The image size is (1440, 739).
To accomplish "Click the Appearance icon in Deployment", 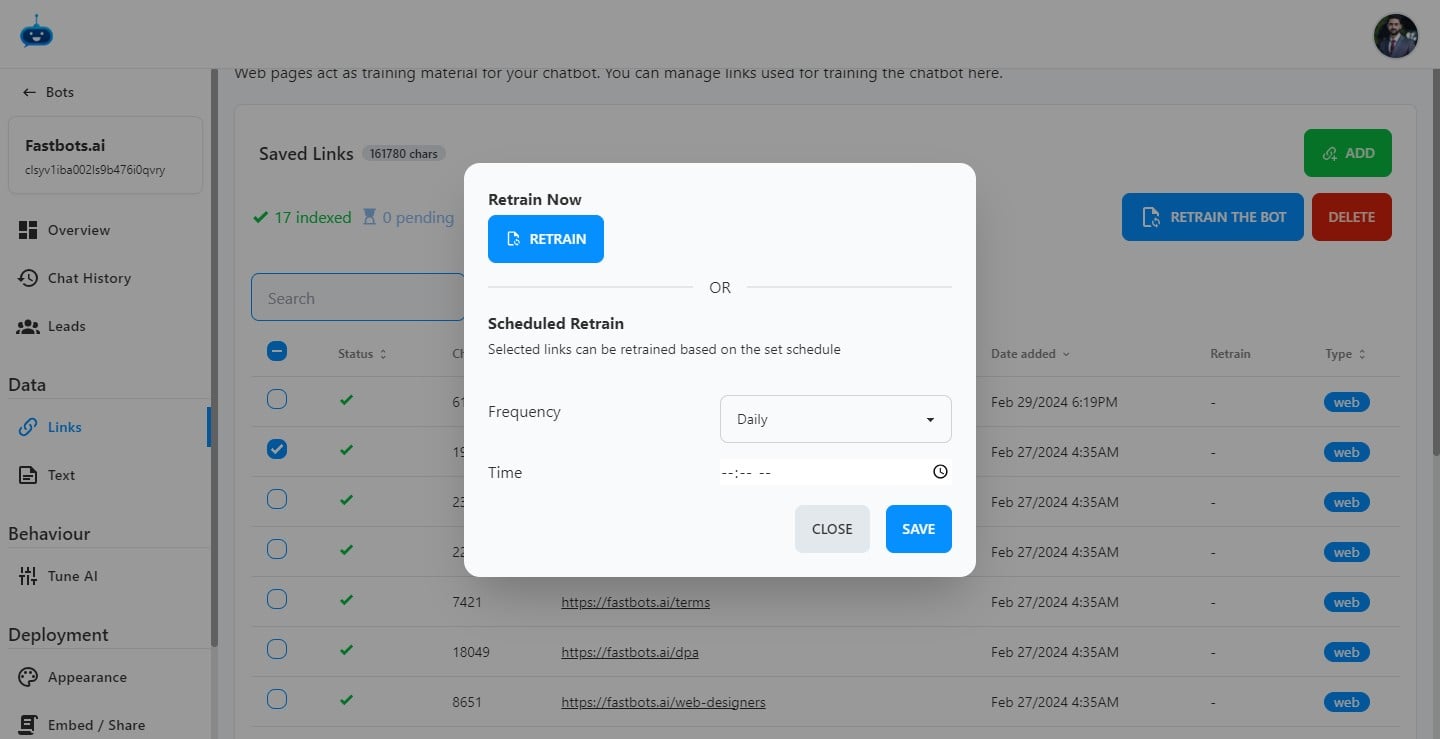I will click(29, 676).
